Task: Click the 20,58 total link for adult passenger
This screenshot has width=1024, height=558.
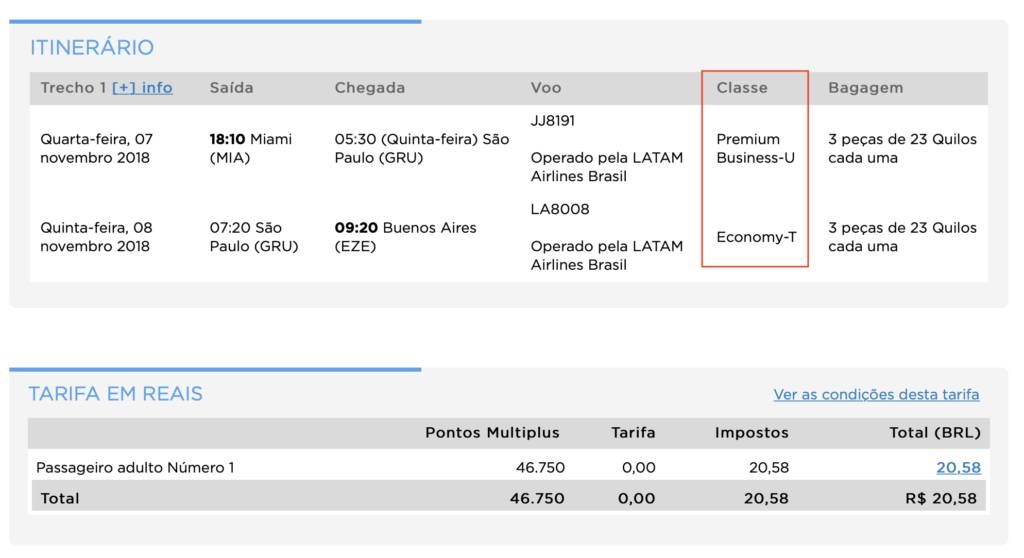Action: click(958, 467)
